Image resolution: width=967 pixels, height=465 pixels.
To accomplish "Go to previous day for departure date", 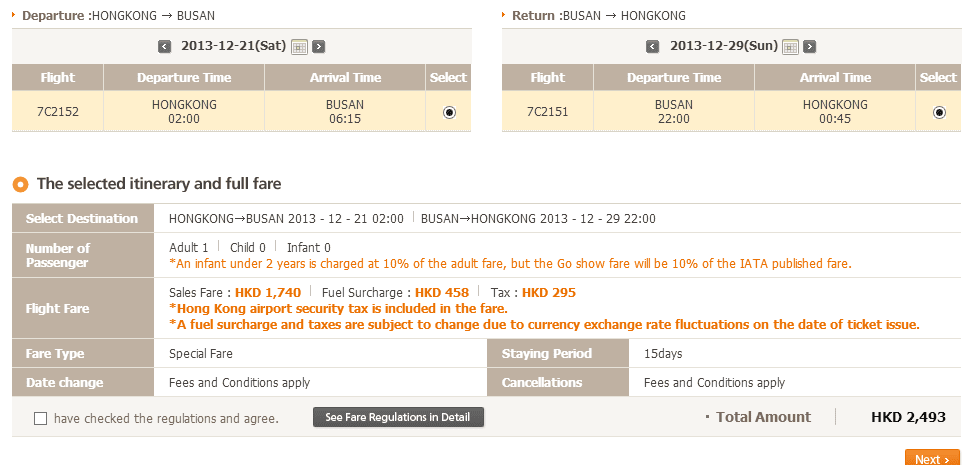I will coord(165,46).
